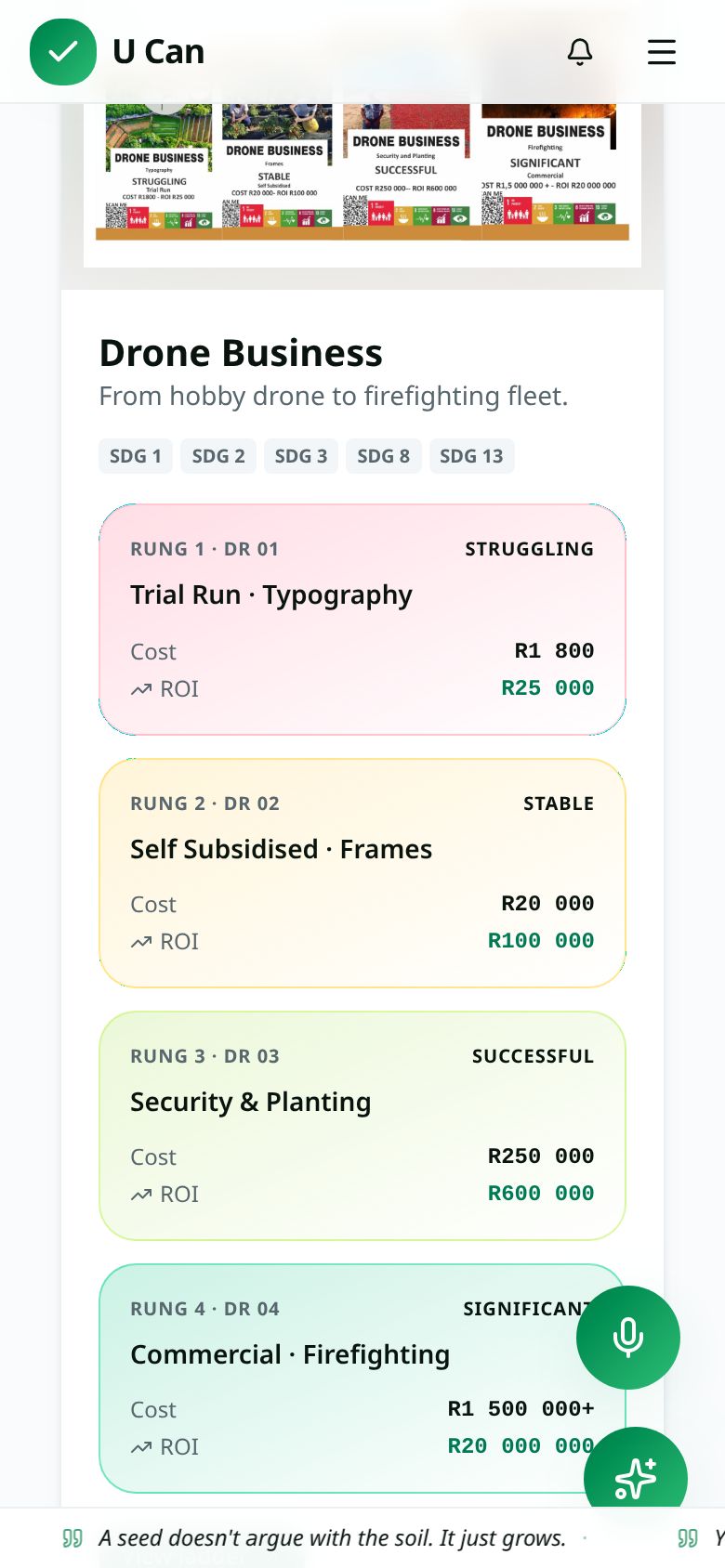This screenshot has height=1568, width=725.
Task: Open the Self Subsidised · Frames card
Action: pyautogui.click(x=362, y=873)
